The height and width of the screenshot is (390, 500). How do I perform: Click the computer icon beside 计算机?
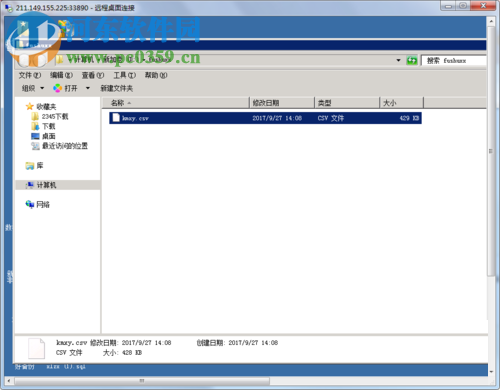click(x=30, y=185)
